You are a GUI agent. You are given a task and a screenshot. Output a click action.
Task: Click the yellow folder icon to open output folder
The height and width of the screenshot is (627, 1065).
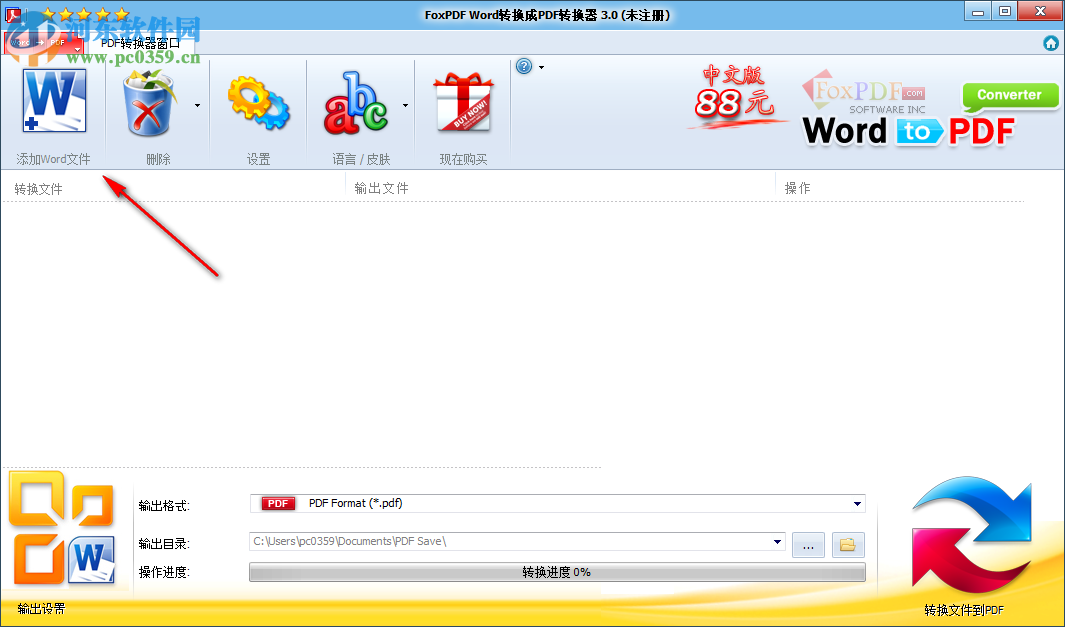tap(846, 544)
